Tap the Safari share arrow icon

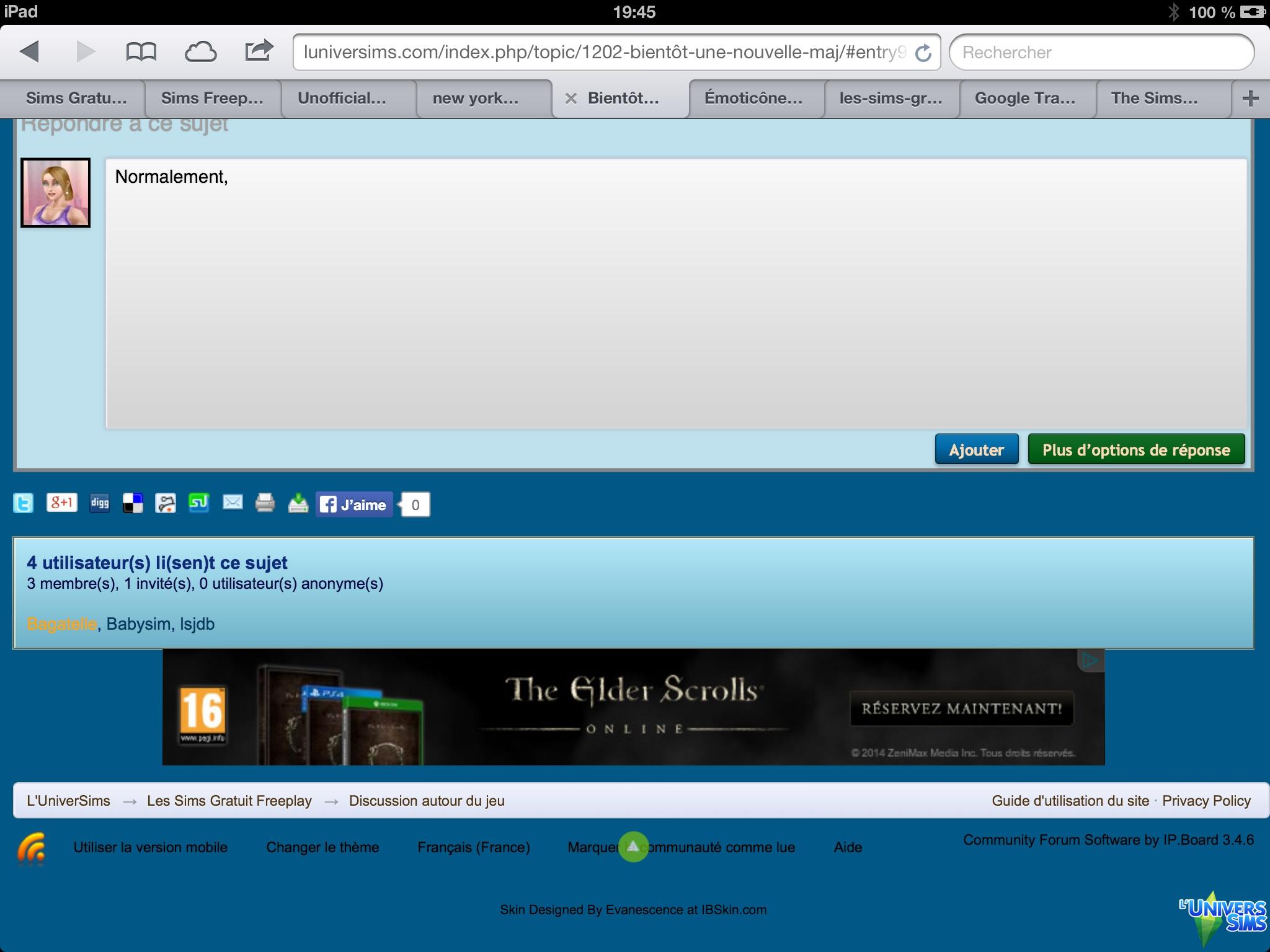(x=259, y=51)
